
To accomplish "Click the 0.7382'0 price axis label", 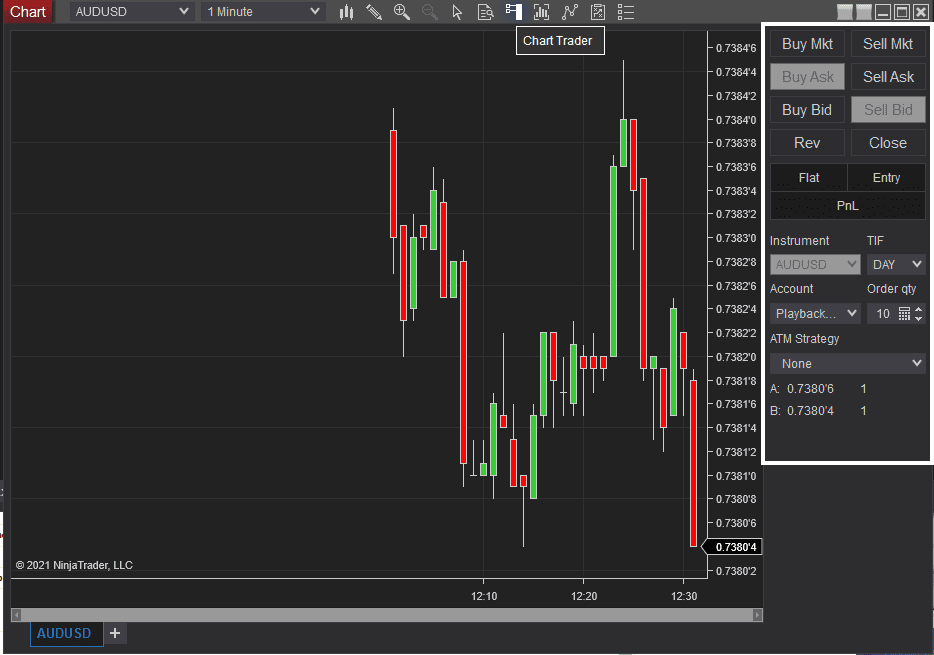I will click(736, 357).
